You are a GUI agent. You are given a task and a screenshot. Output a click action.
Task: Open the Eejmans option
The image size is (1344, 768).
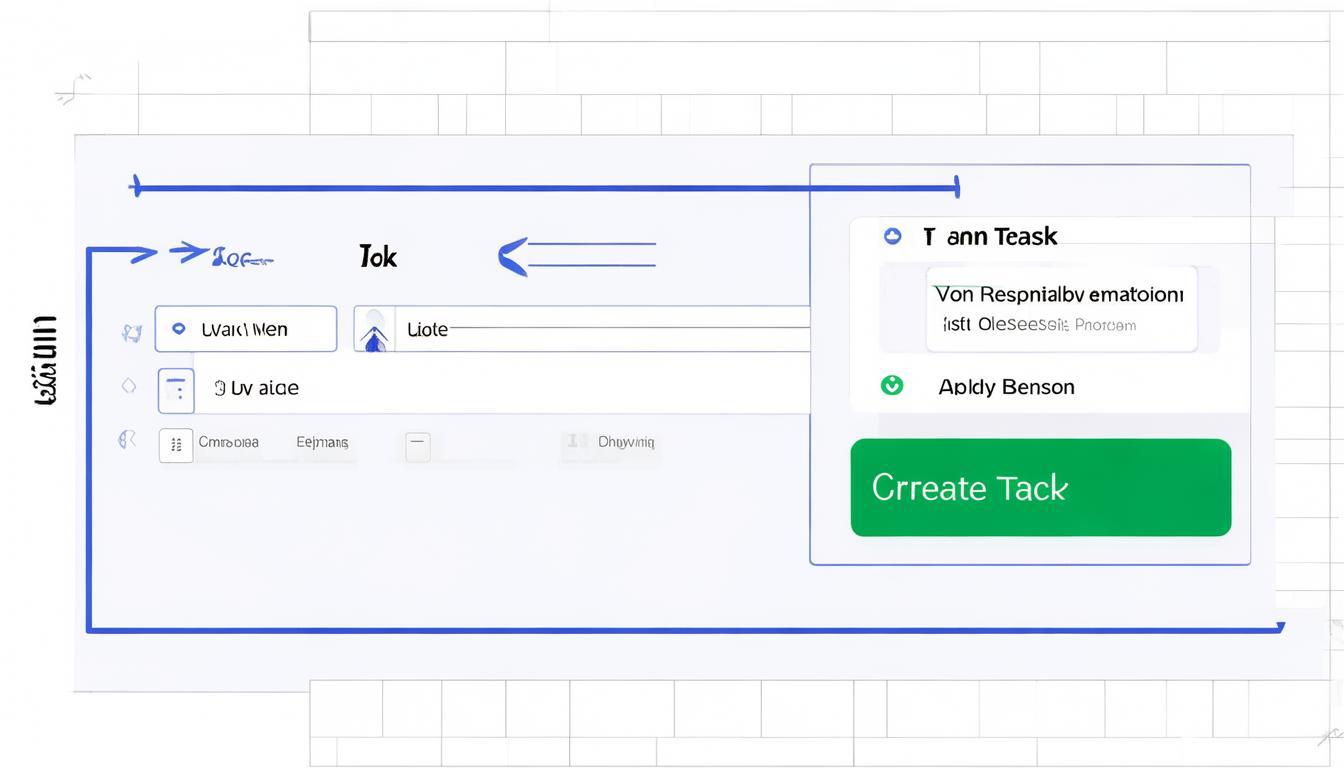tap(322, 442)
